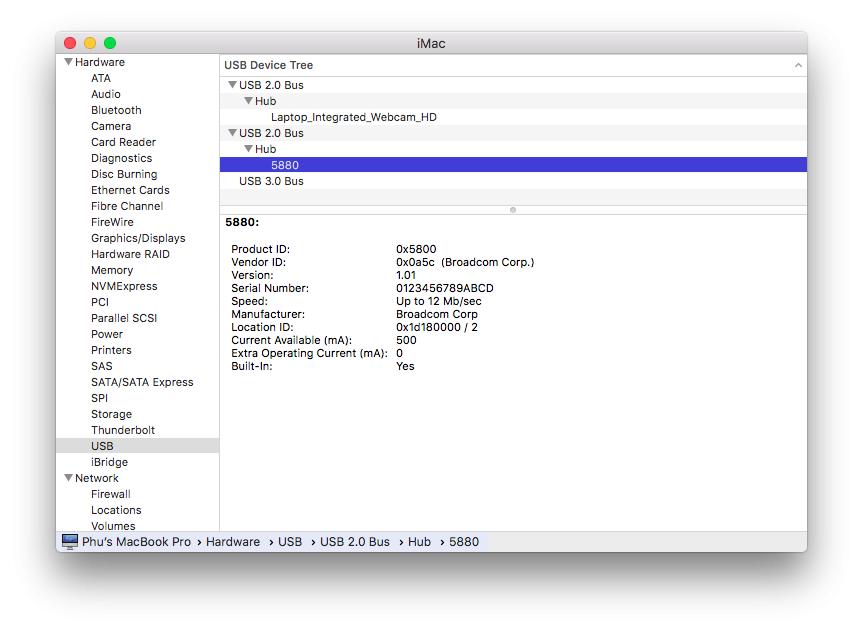Collapse the Network section triangle

68,478
